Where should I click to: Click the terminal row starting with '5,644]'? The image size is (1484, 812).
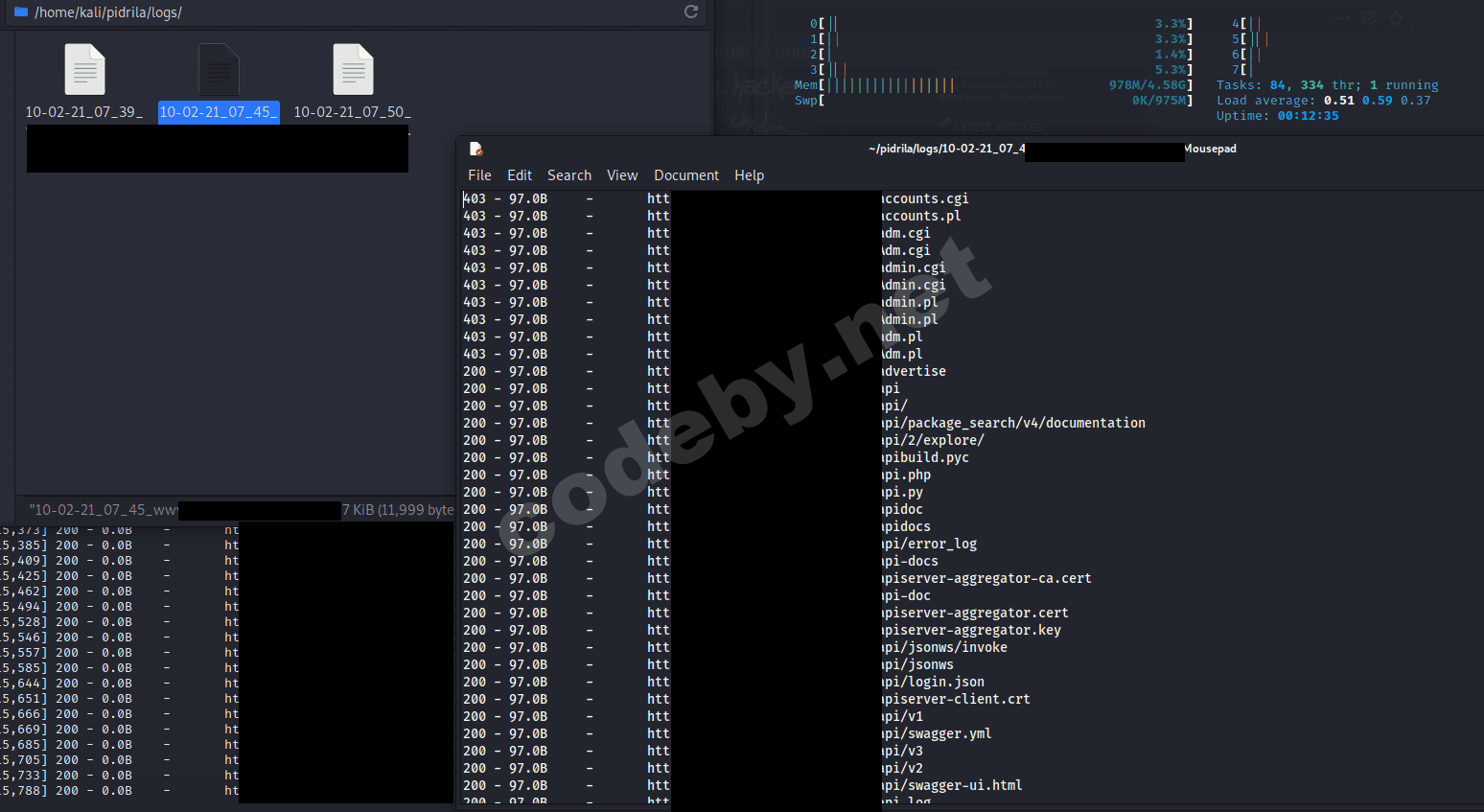[x=120, y=684]
